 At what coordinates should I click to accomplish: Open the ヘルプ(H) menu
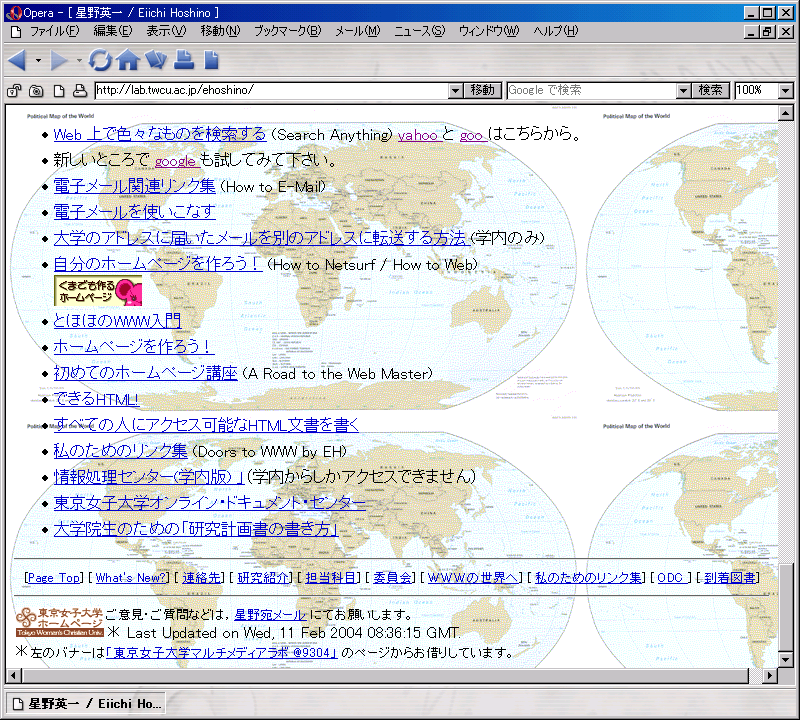556,31
